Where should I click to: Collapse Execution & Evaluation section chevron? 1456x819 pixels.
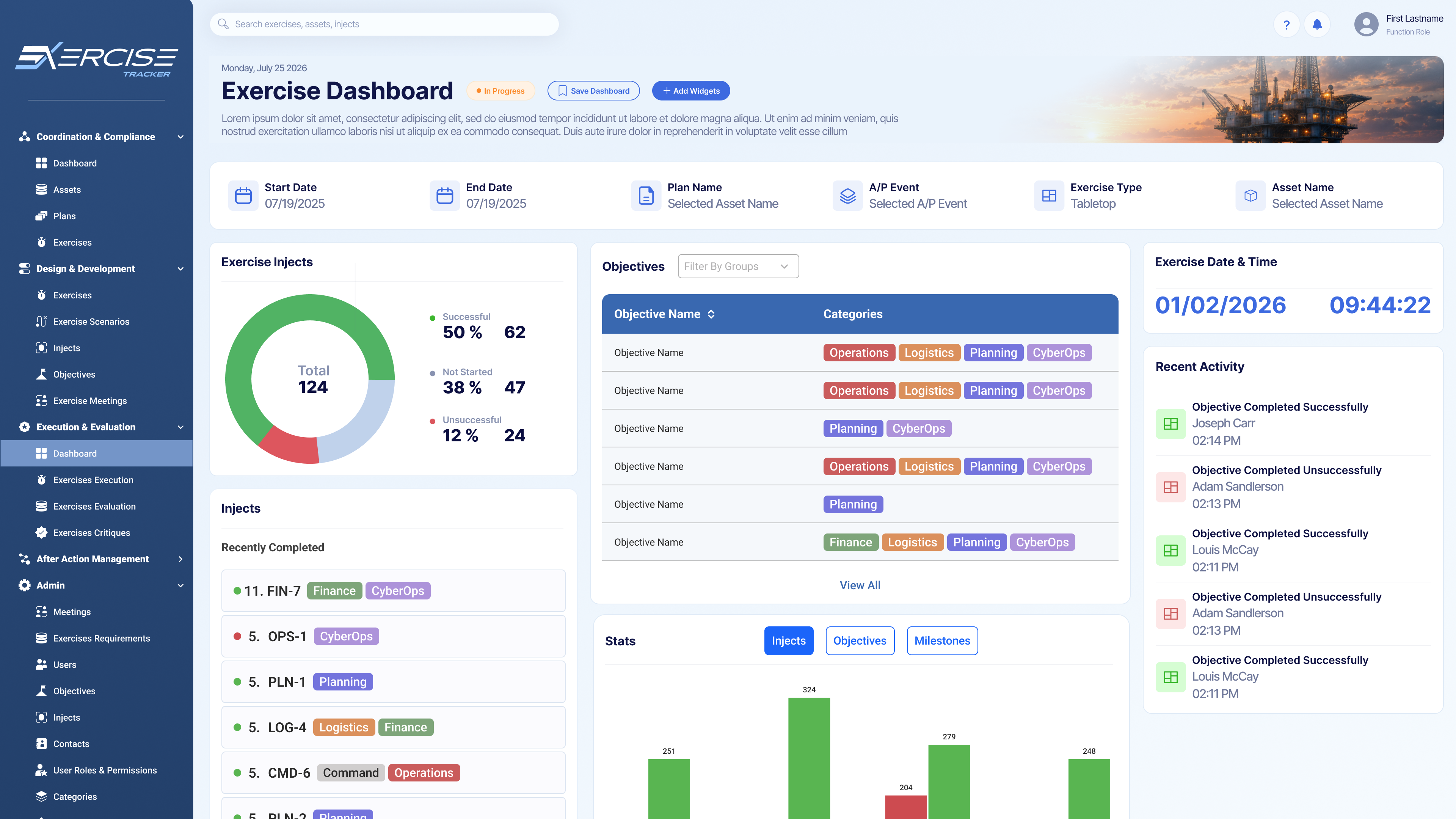click(x=180, y=427)
